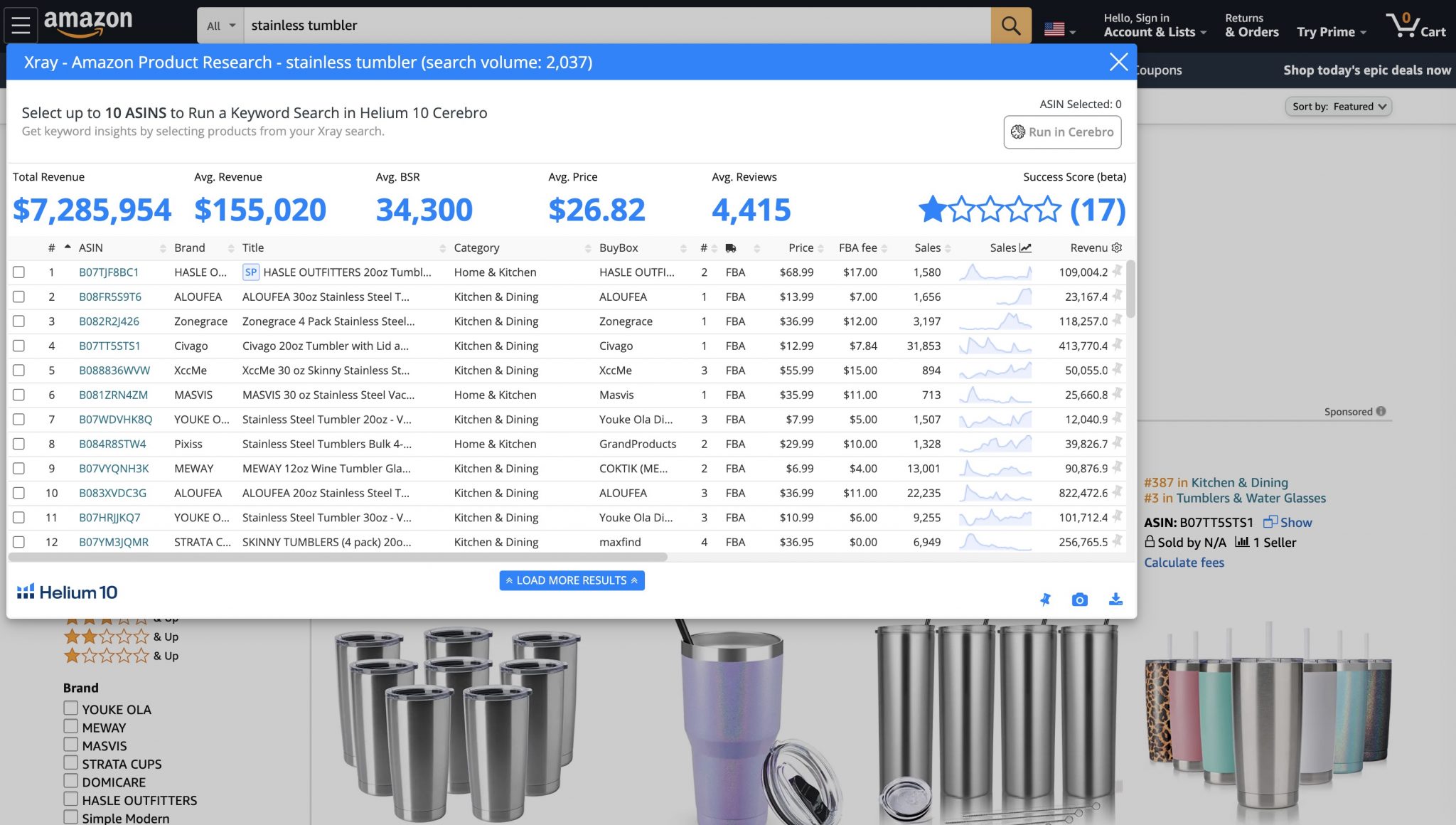Sort by the Sales trend chart column

(1010, 247)
